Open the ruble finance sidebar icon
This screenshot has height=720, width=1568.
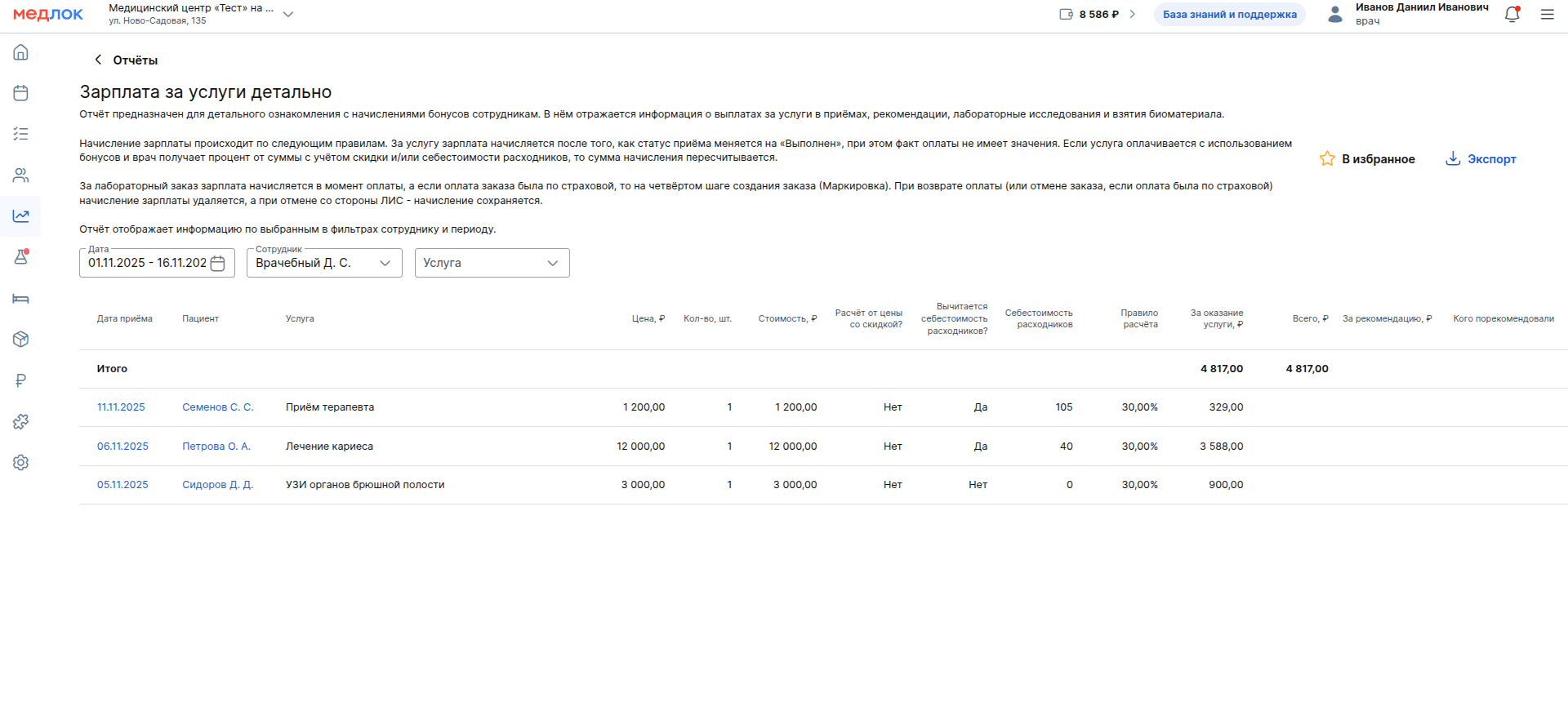click(21, 380)
